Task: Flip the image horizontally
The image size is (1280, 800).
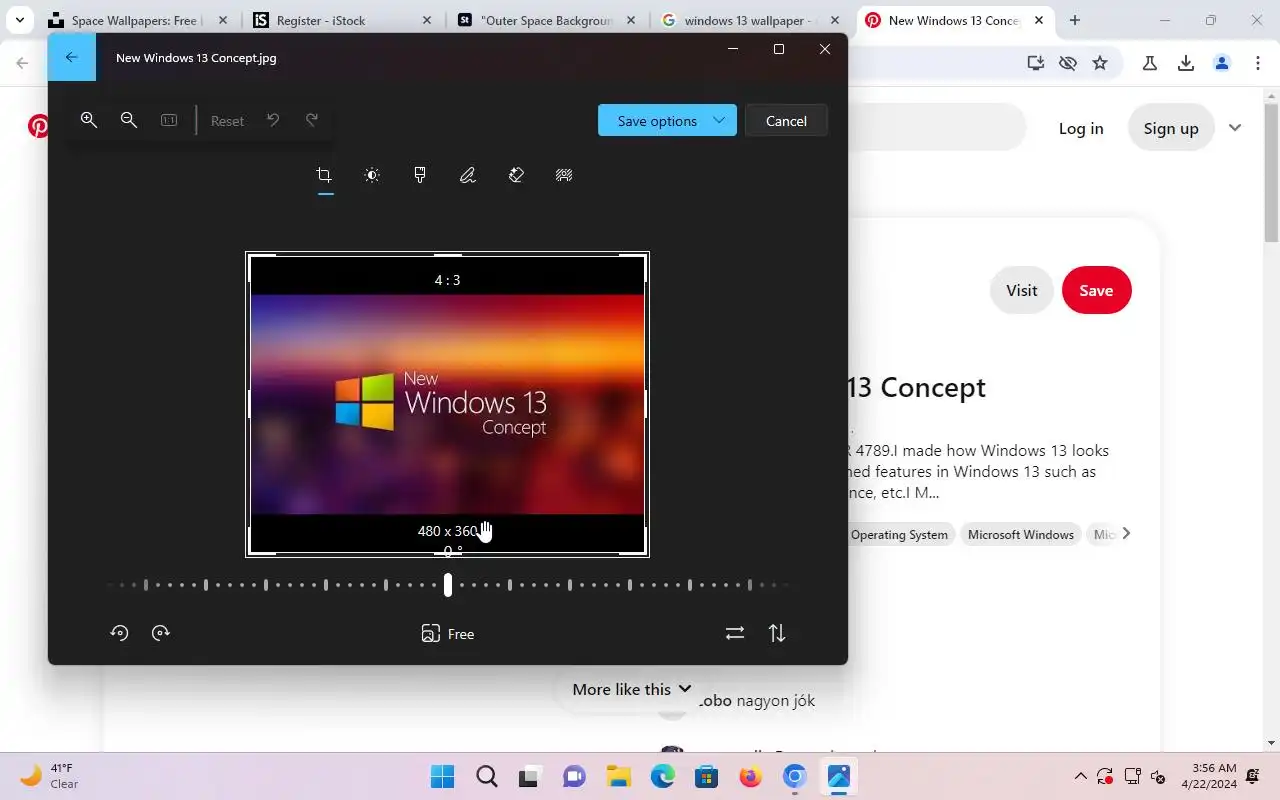Action: point(735,633)
